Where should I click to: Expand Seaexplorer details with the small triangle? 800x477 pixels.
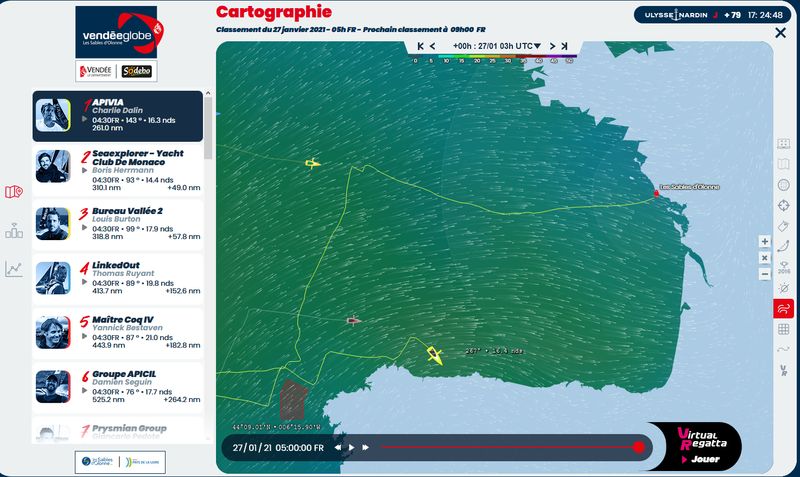pos(85,170)
